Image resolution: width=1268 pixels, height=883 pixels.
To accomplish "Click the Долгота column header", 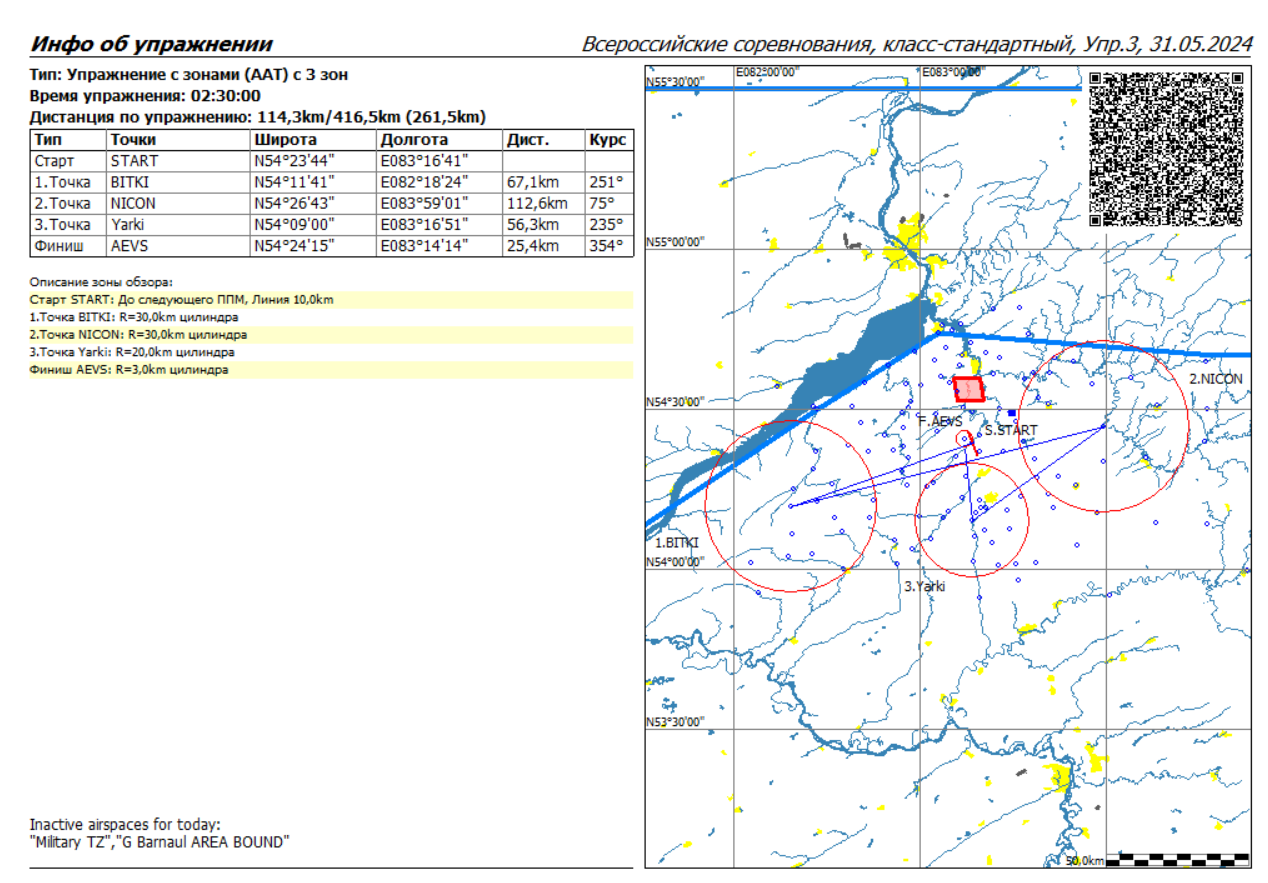I will coord(414,140).
